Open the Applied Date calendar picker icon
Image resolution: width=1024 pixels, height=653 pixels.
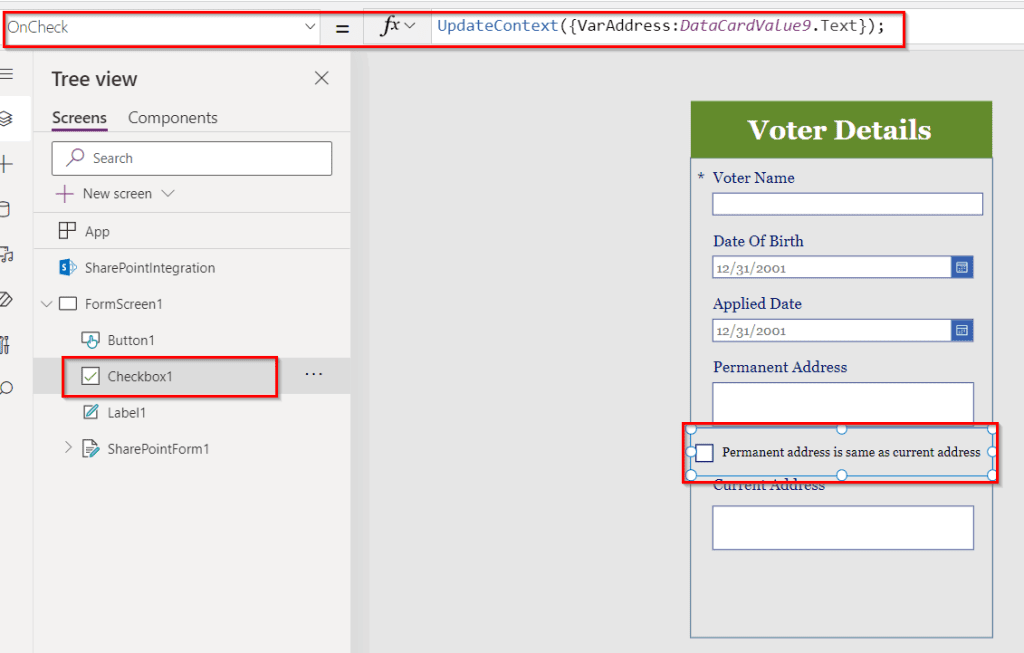961,330
